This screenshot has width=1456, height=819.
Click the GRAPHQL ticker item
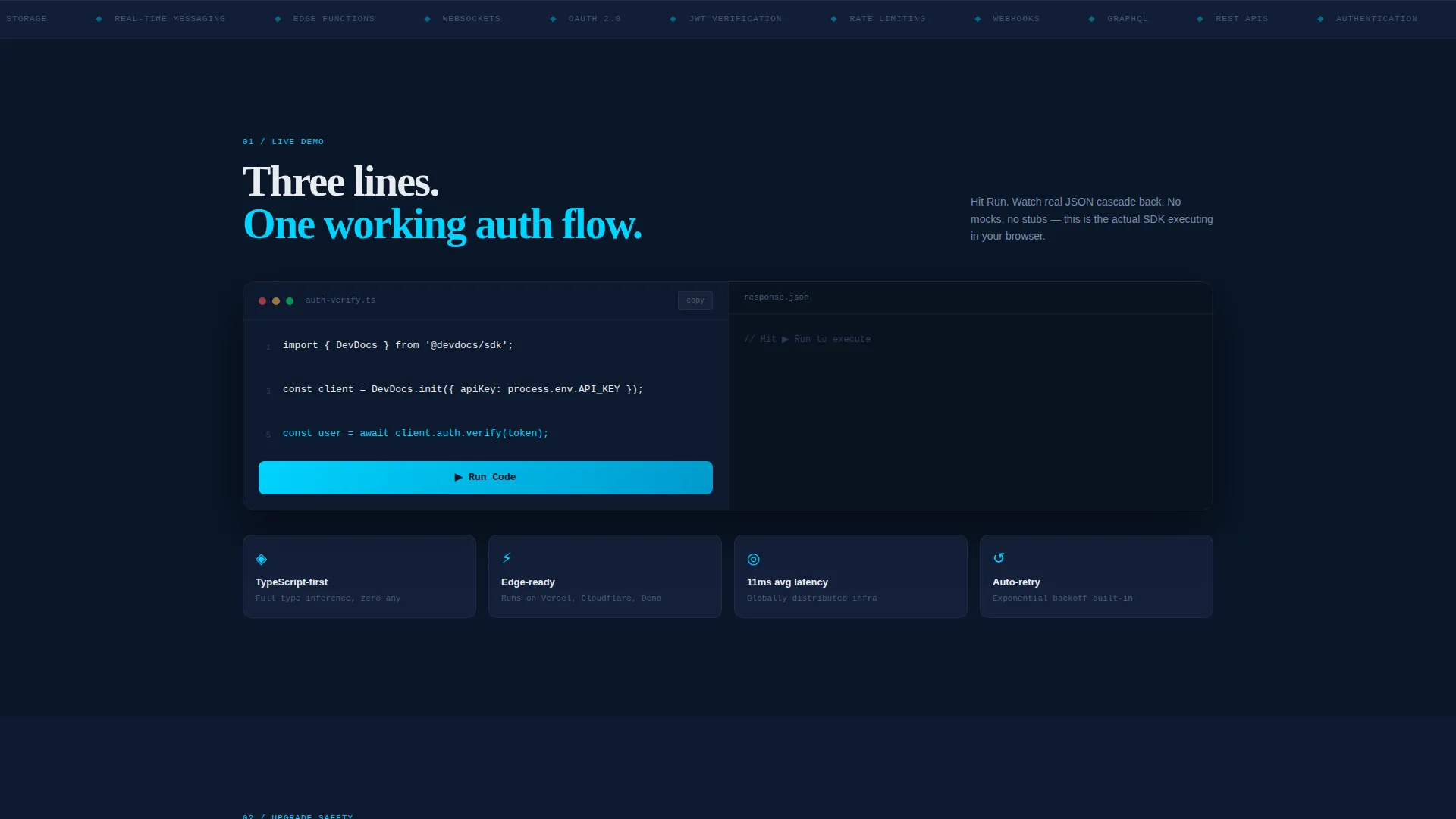coord(1128,19)
